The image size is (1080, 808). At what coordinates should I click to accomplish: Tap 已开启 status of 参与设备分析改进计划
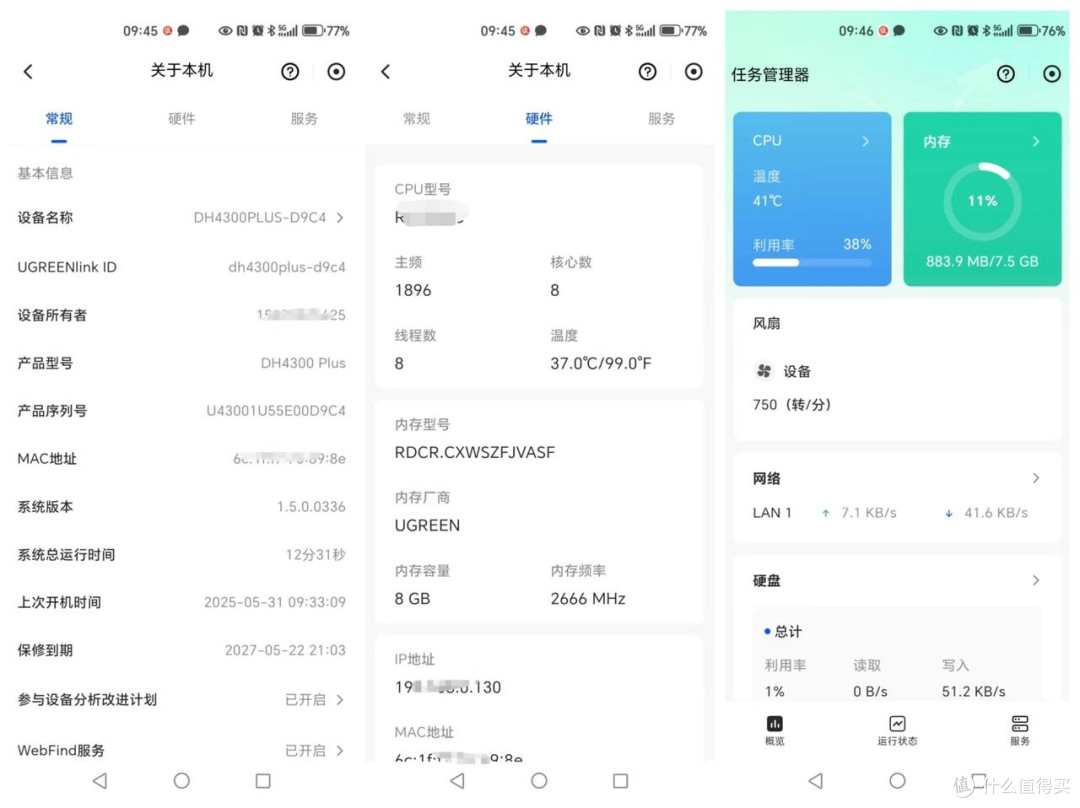[x=306, y=700]
